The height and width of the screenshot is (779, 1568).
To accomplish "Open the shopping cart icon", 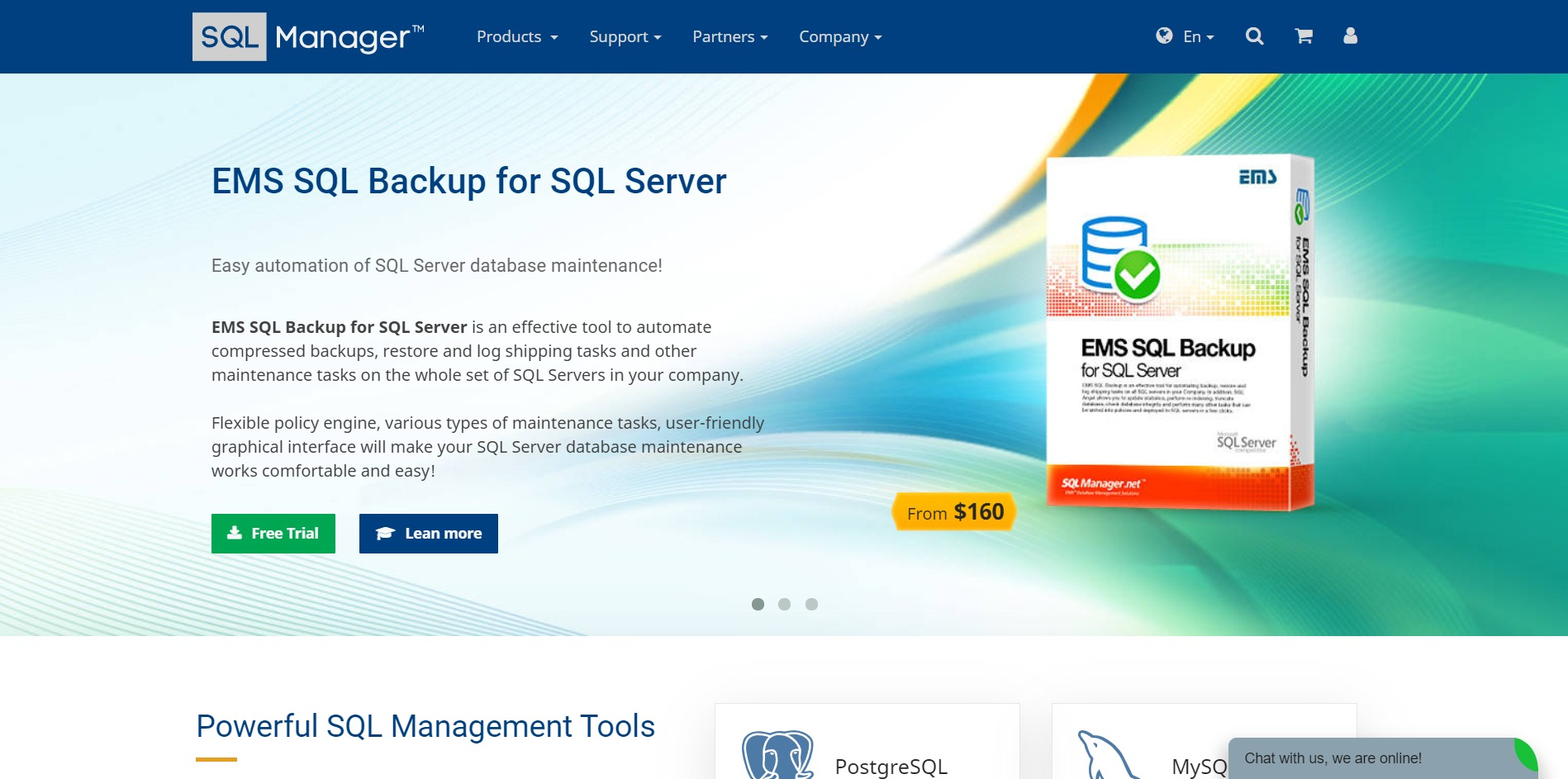I will pyautogui.click(x=1304, y=36).
